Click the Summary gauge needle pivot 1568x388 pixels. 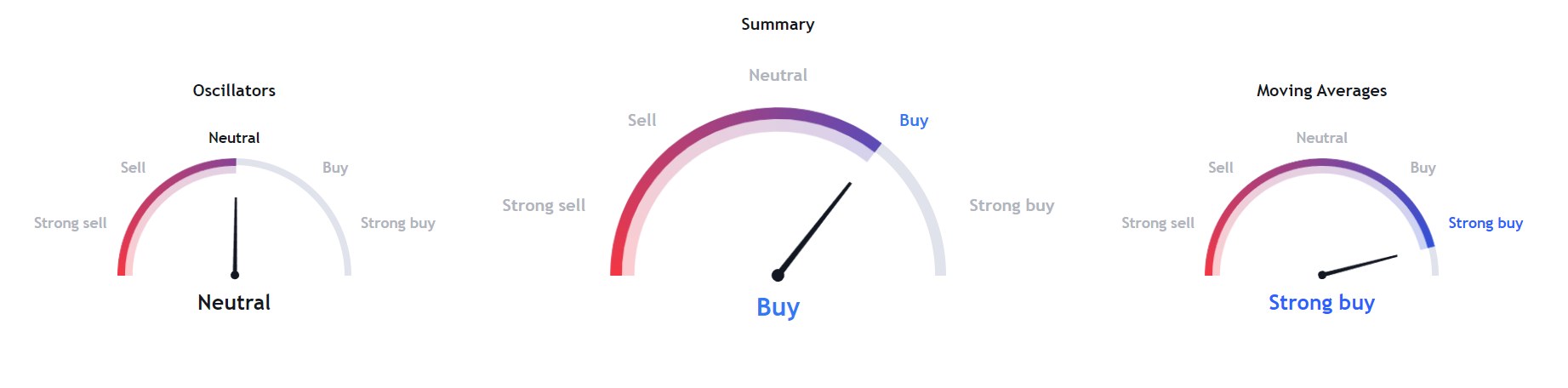tap(778, 275)
